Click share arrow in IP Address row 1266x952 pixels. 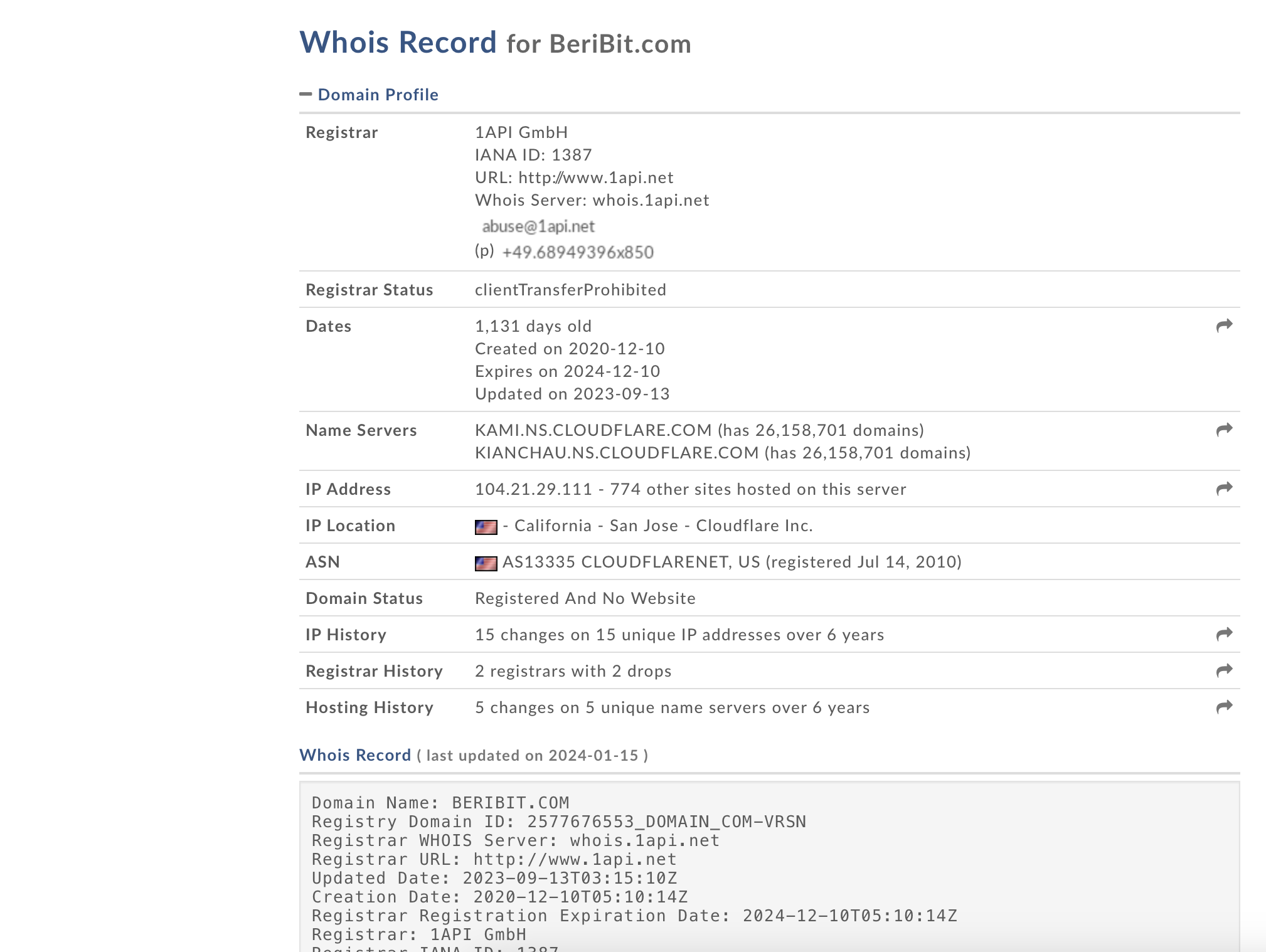[1224, 489]
